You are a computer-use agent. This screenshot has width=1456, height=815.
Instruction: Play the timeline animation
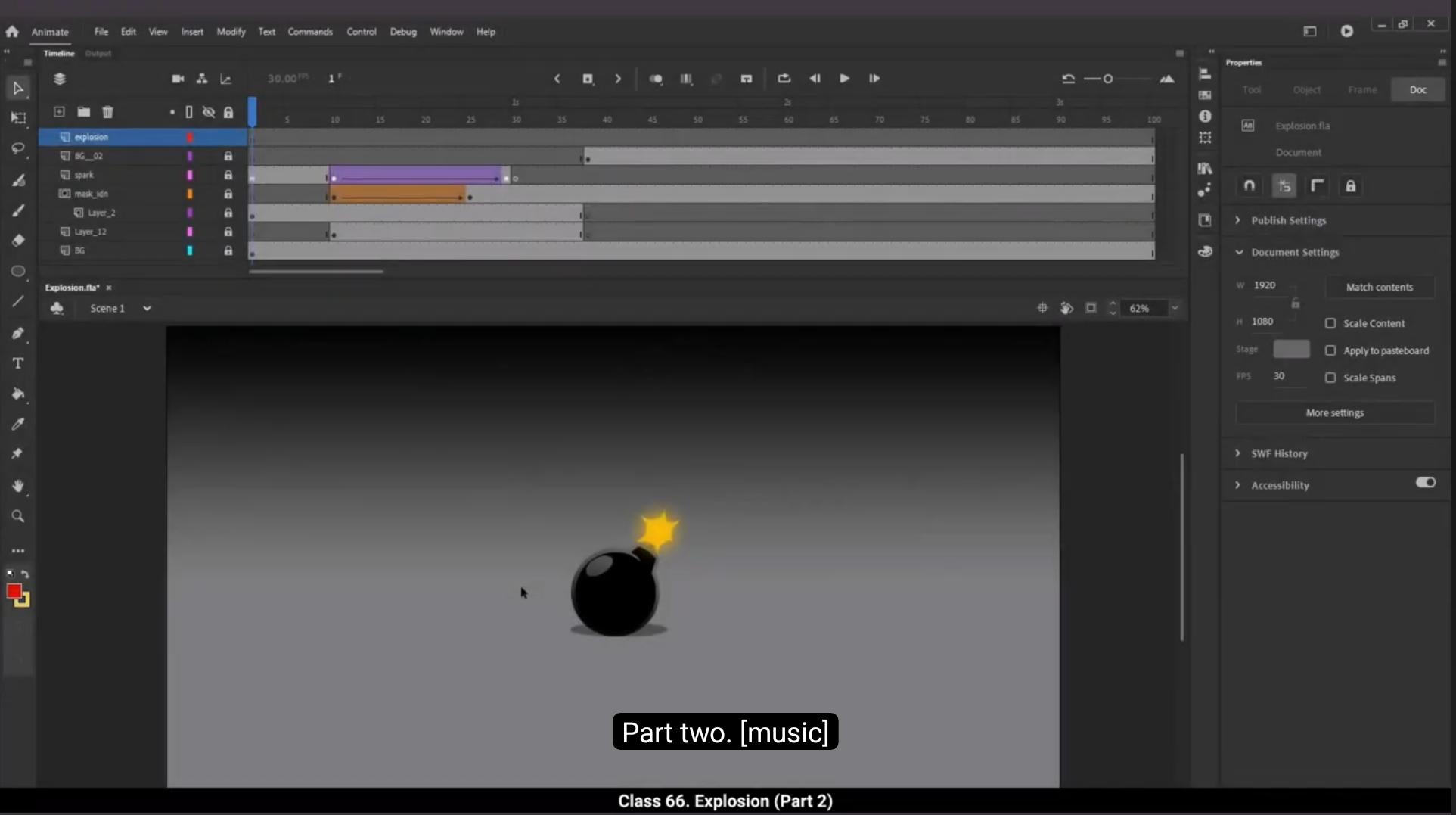(x=844, y=79)
